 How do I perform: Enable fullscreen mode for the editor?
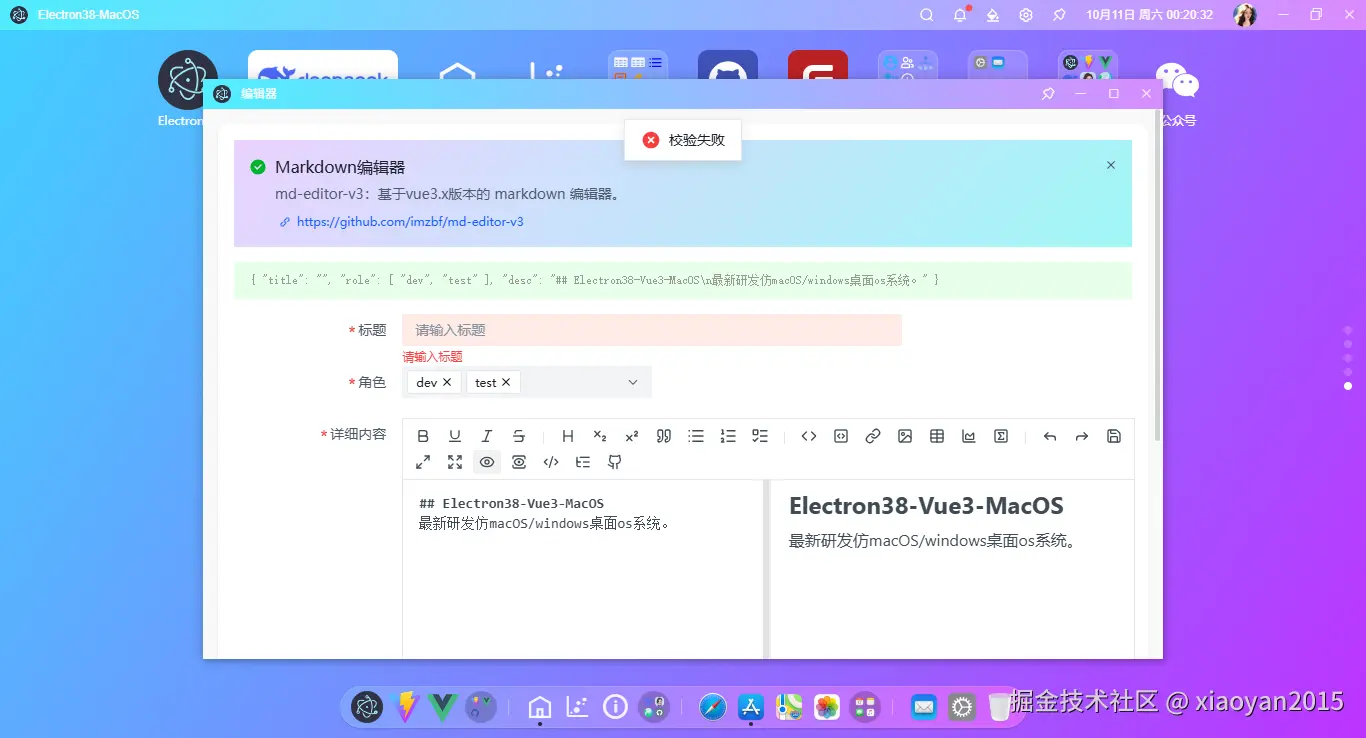click(455, 462)
